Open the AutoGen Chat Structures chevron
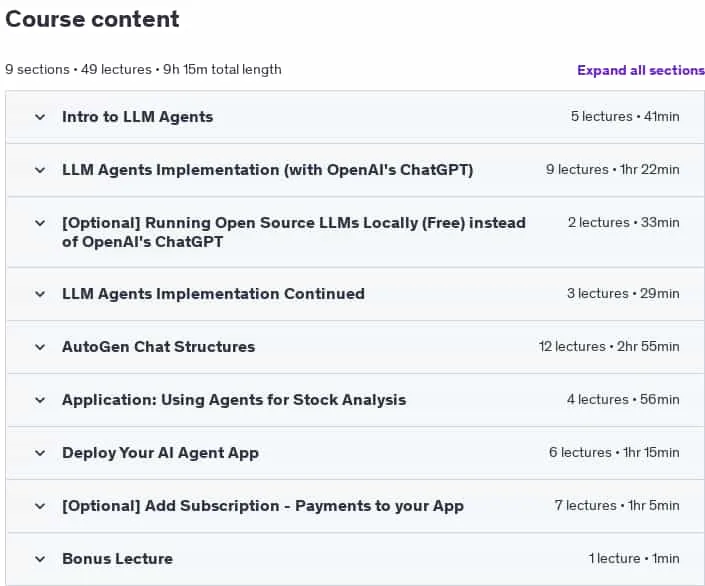Screen dimensions: 705x586 (40, 347)
